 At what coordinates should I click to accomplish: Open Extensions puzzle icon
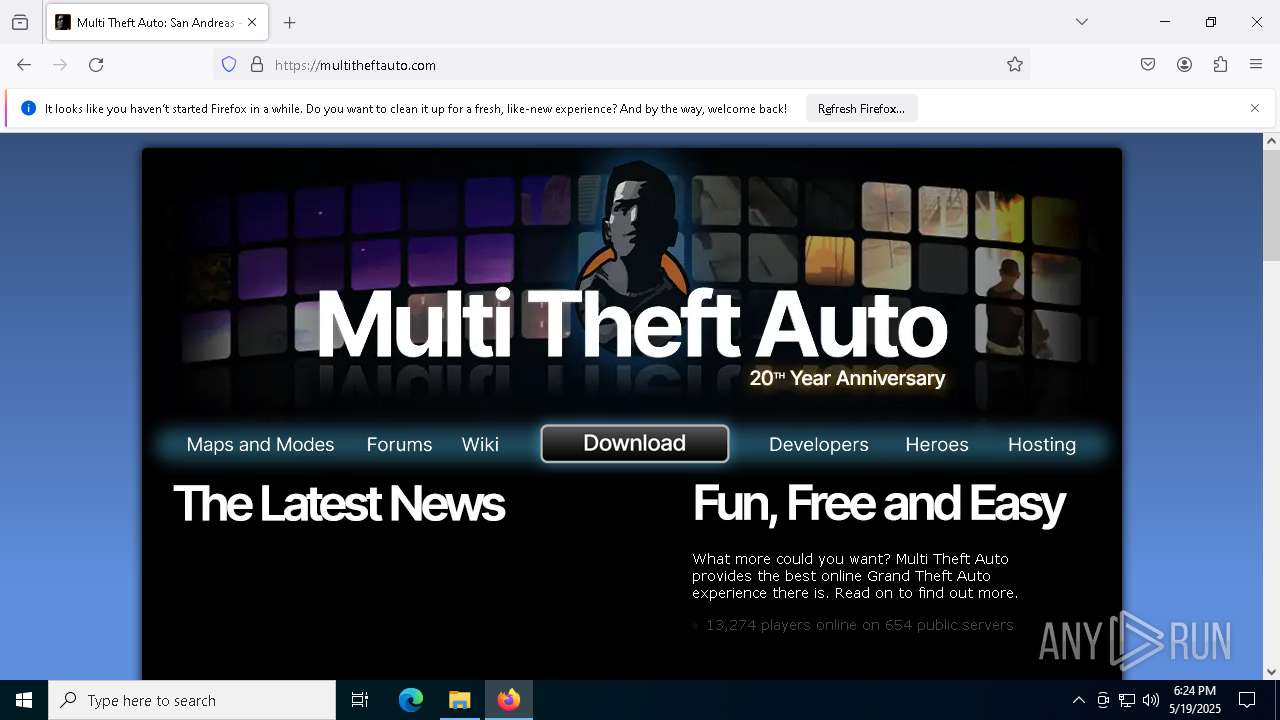coord(1220,65)
